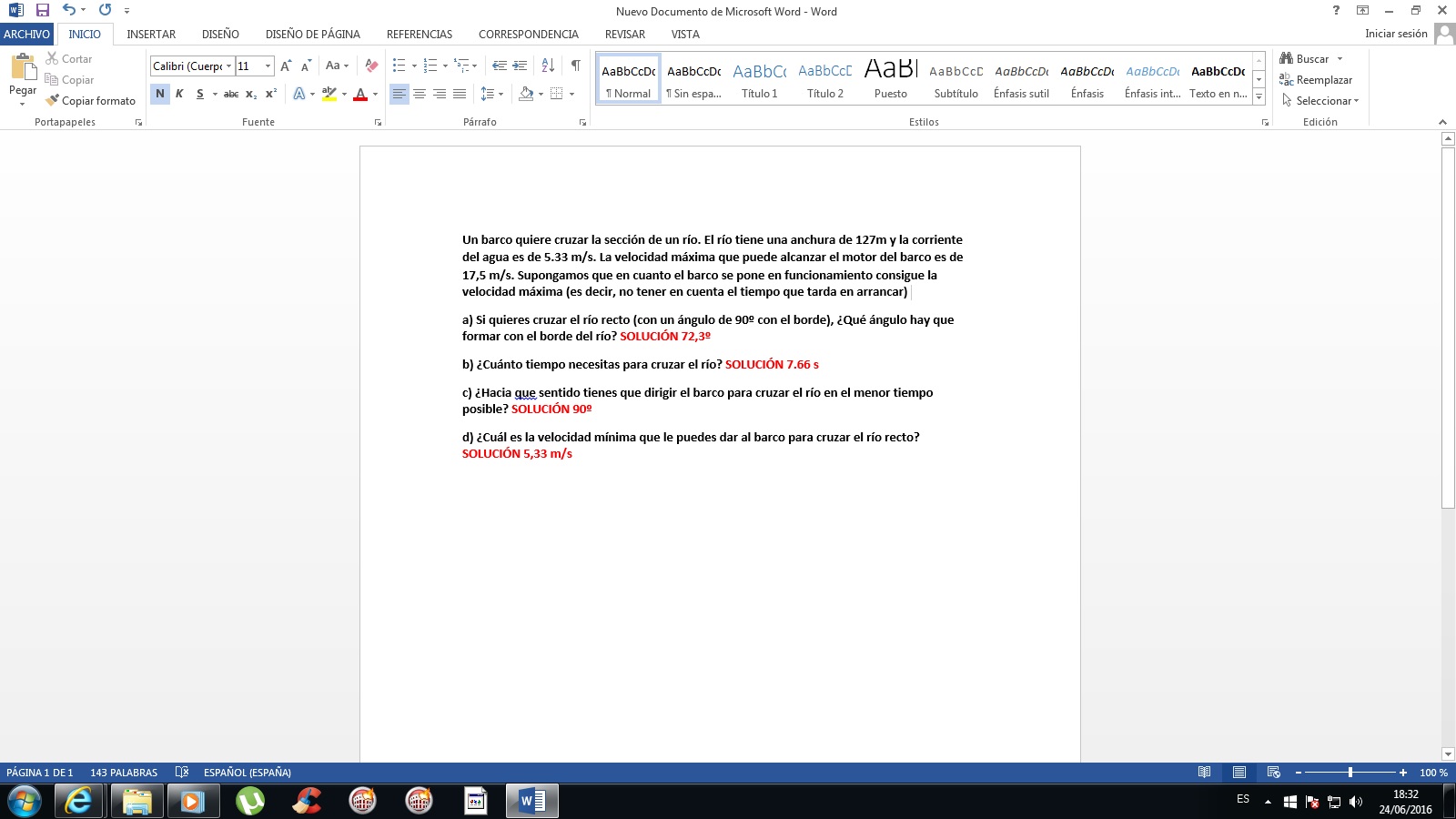The width and height of the screenshot is (1456, 819).
Task: Open the font name dropdown
Action: coord(228,66)
